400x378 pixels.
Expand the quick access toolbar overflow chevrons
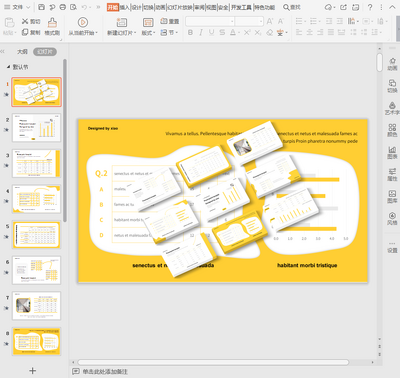[98, 7]
